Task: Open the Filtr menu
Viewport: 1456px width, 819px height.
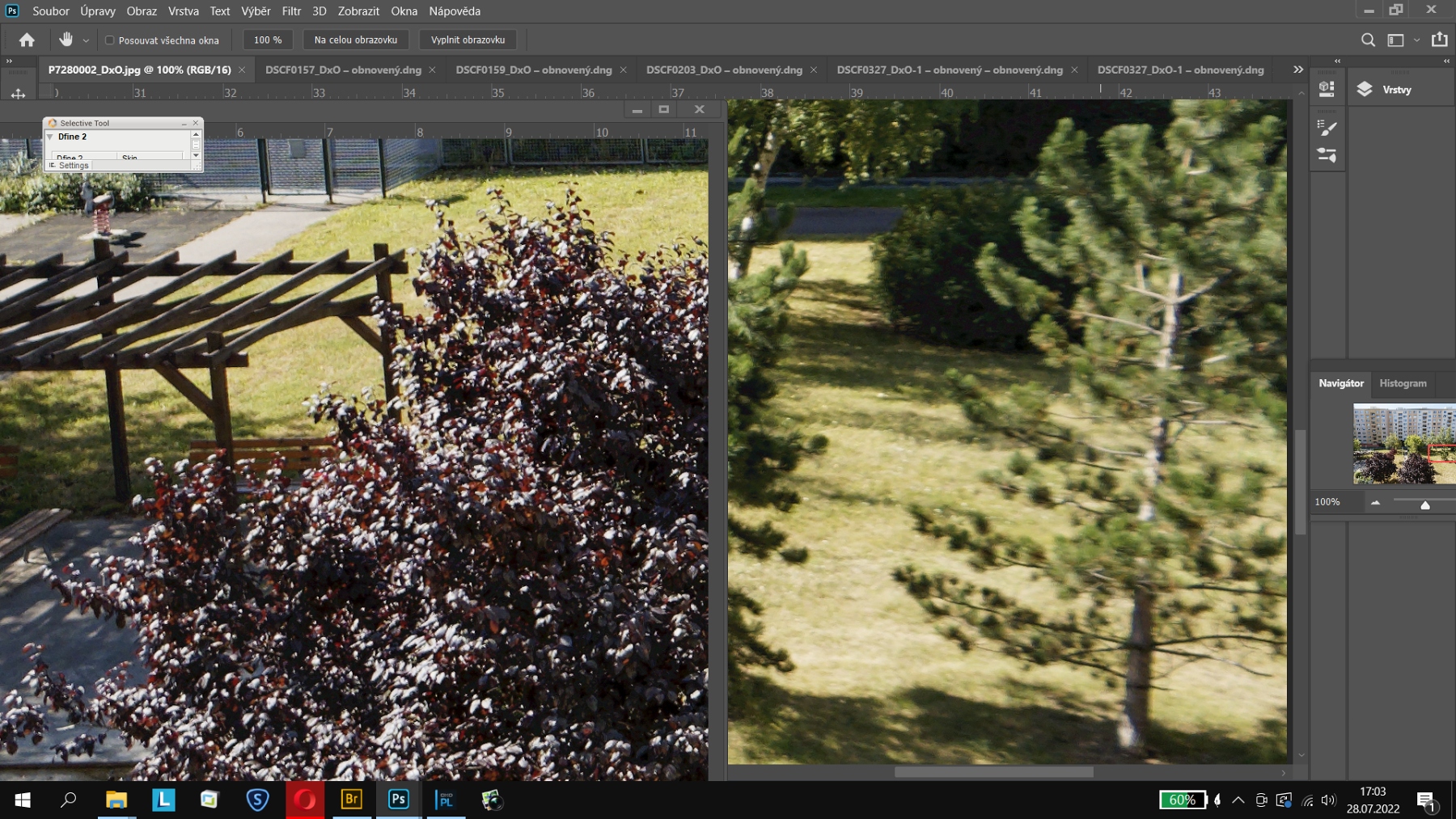Action: (291, 11)
